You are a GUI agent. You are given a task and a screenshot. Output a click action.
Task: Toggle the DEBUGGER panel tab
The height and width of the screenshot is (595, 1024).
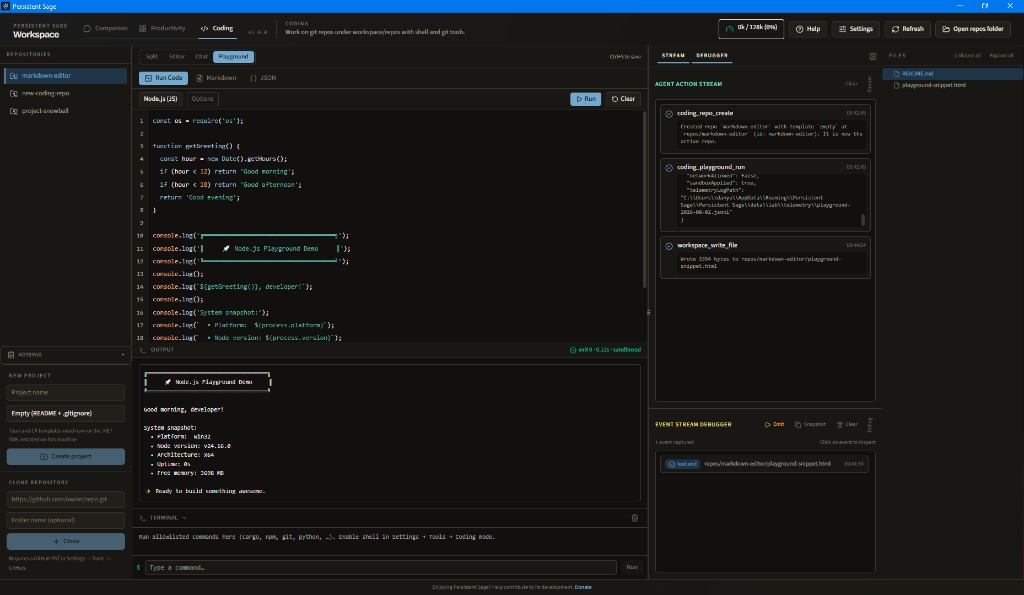(711, 56)
